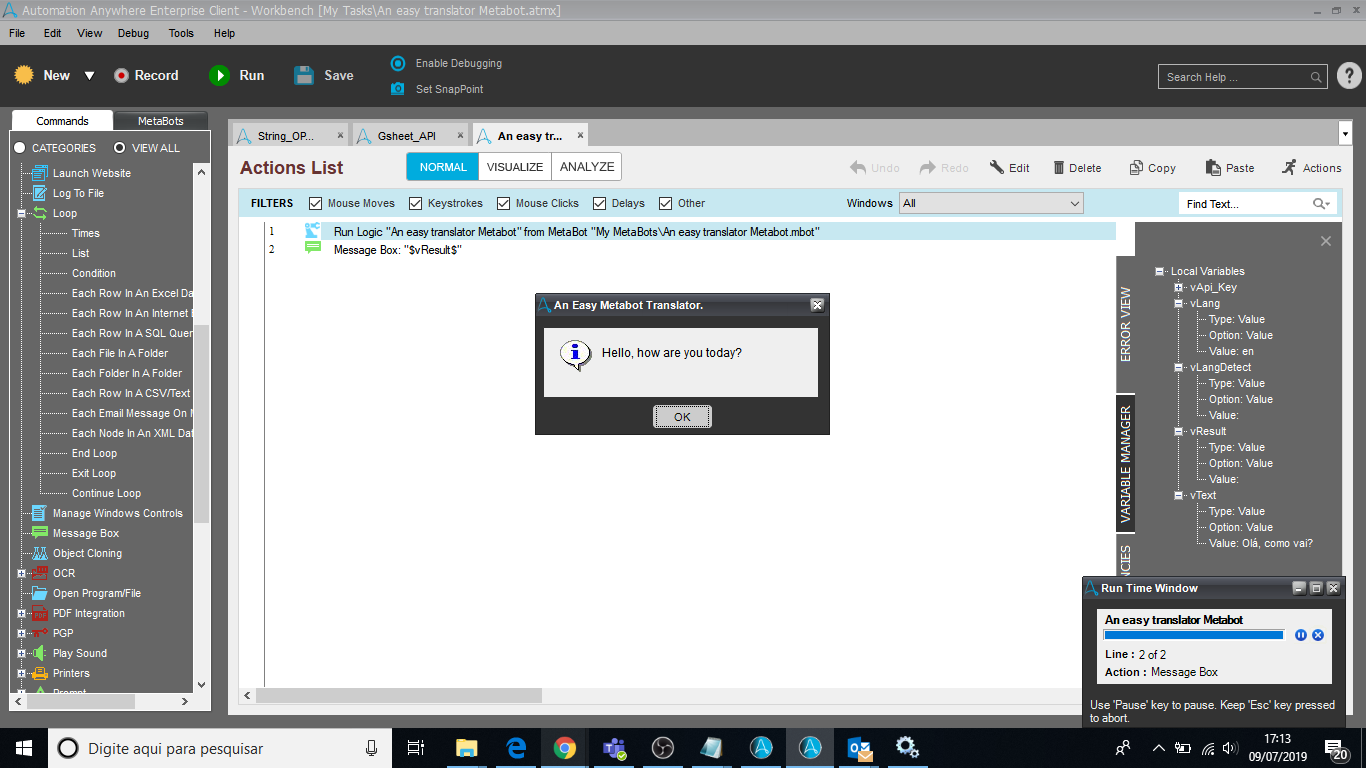1366x768 pixels.
Task: Click the Set SnapPoint camera icon
Action: pos(398,89)
